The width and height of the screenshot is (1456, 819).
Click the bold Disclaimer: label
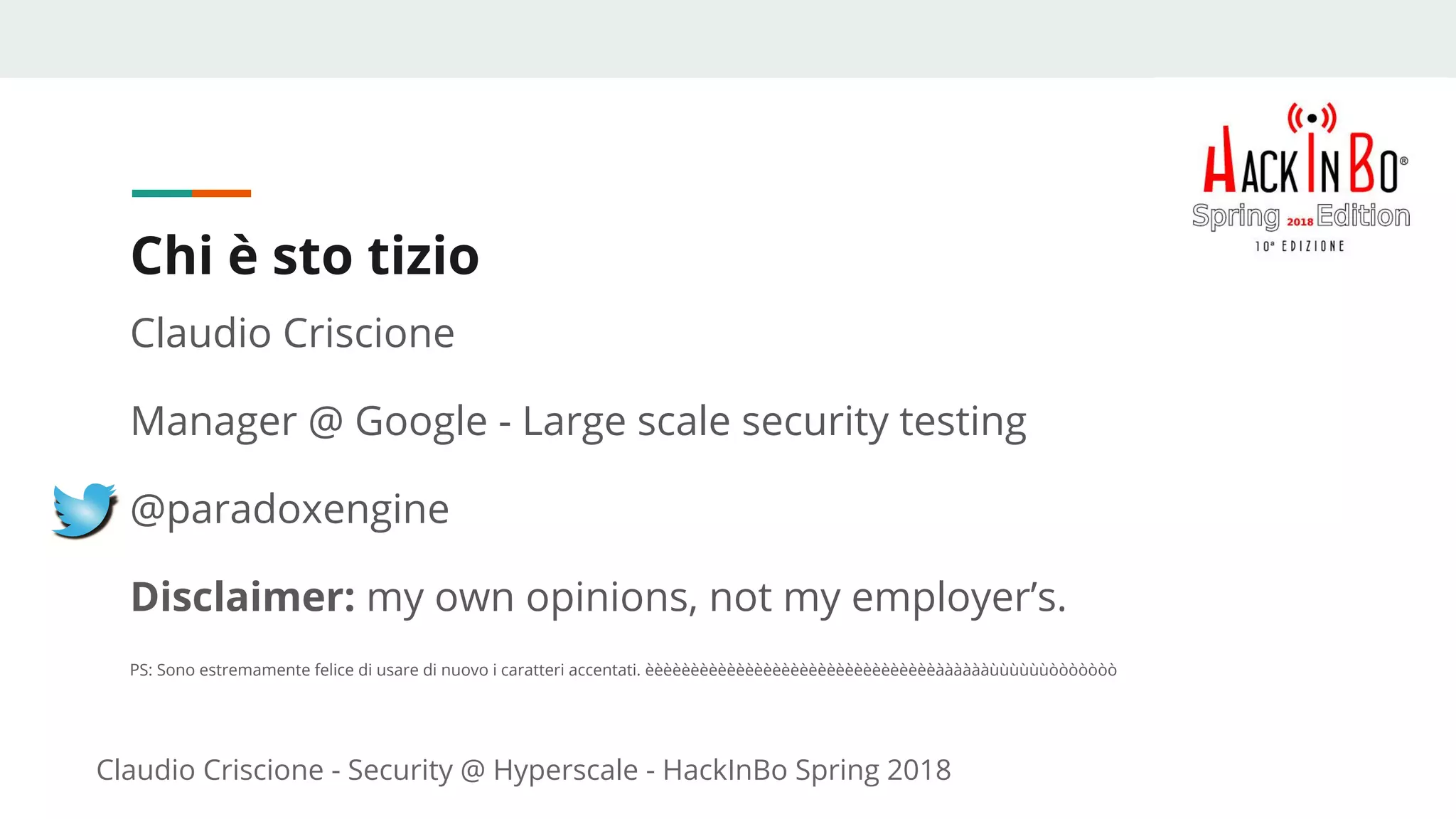pos(242,596)
